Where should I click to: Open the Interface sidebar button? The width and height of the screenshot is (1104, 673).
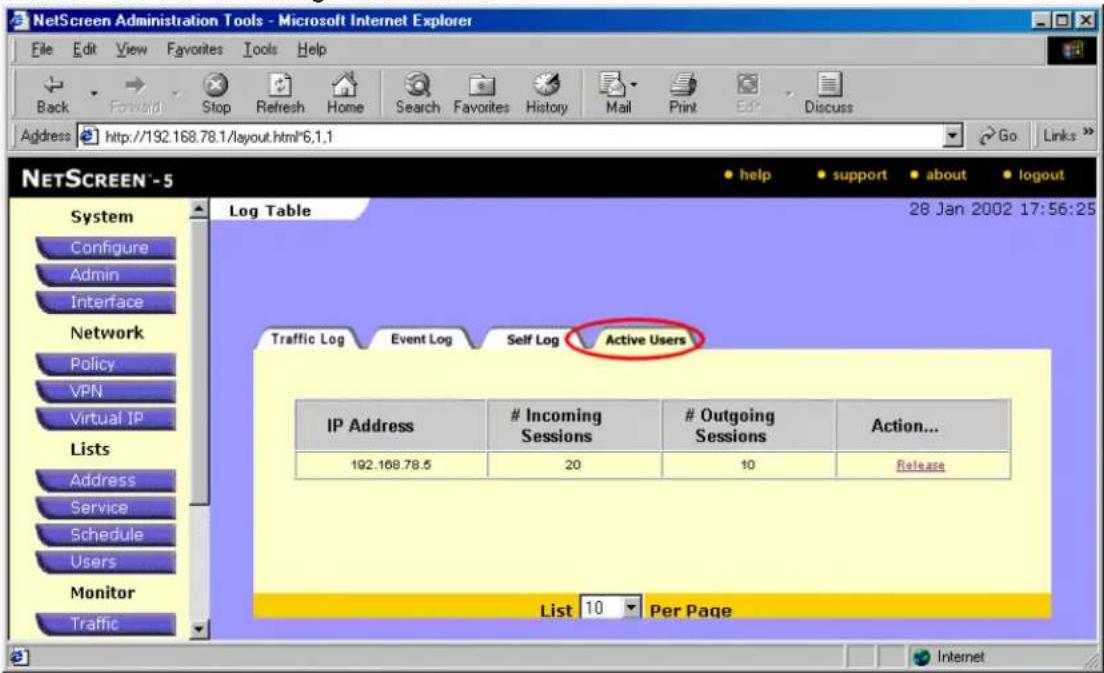click(106, 302)
